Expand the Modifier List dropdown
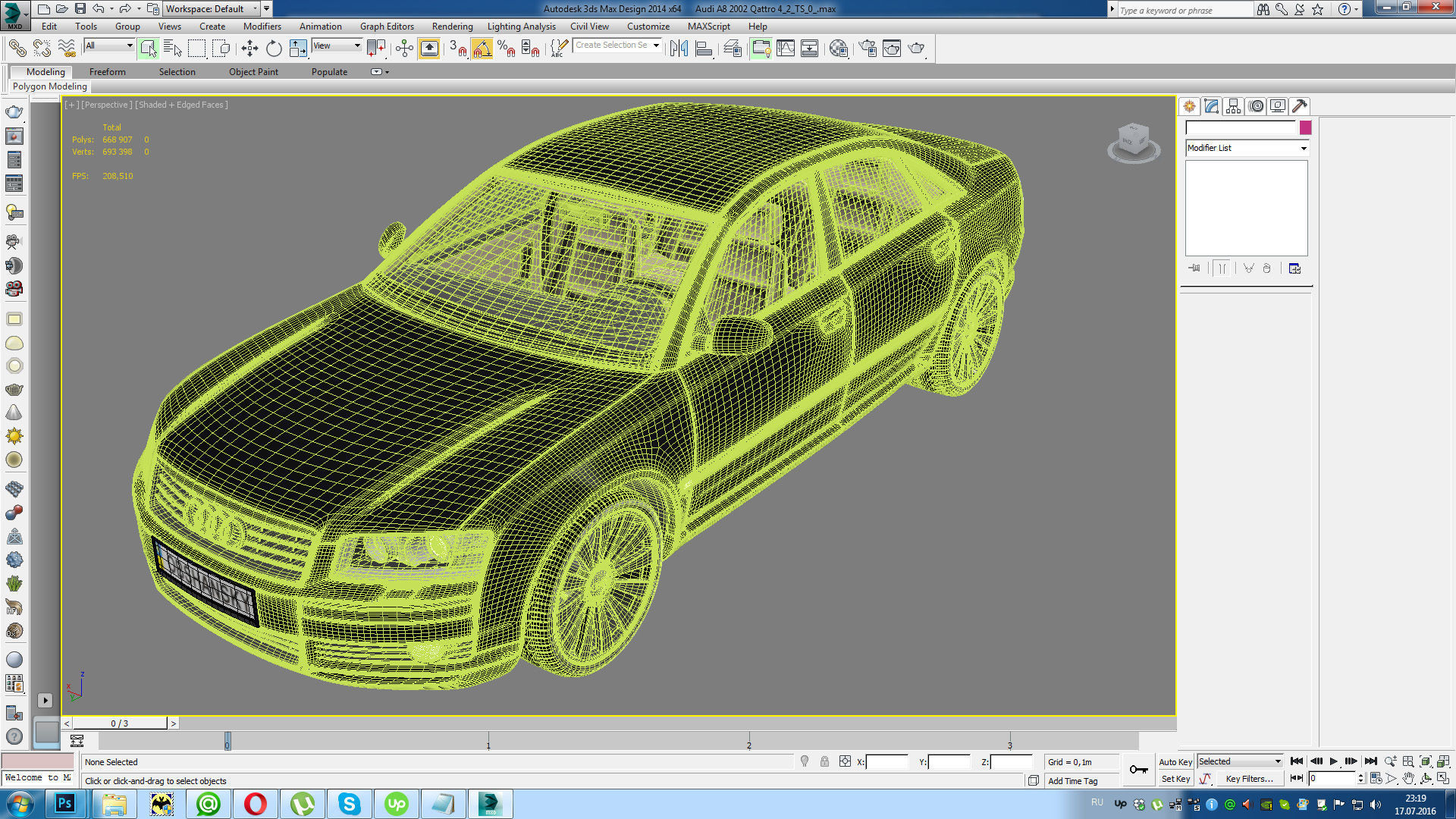The width and height of the screenshot is (1456, 819). click(1247, 148)
